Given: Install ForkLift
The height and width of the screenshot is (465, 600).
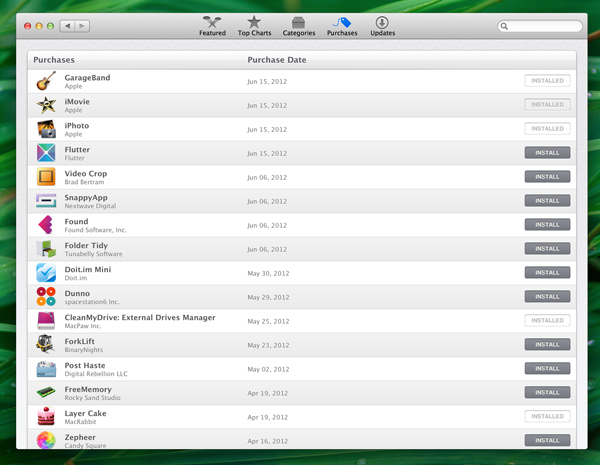Looking at the screenshot, I should pos(547,344).
